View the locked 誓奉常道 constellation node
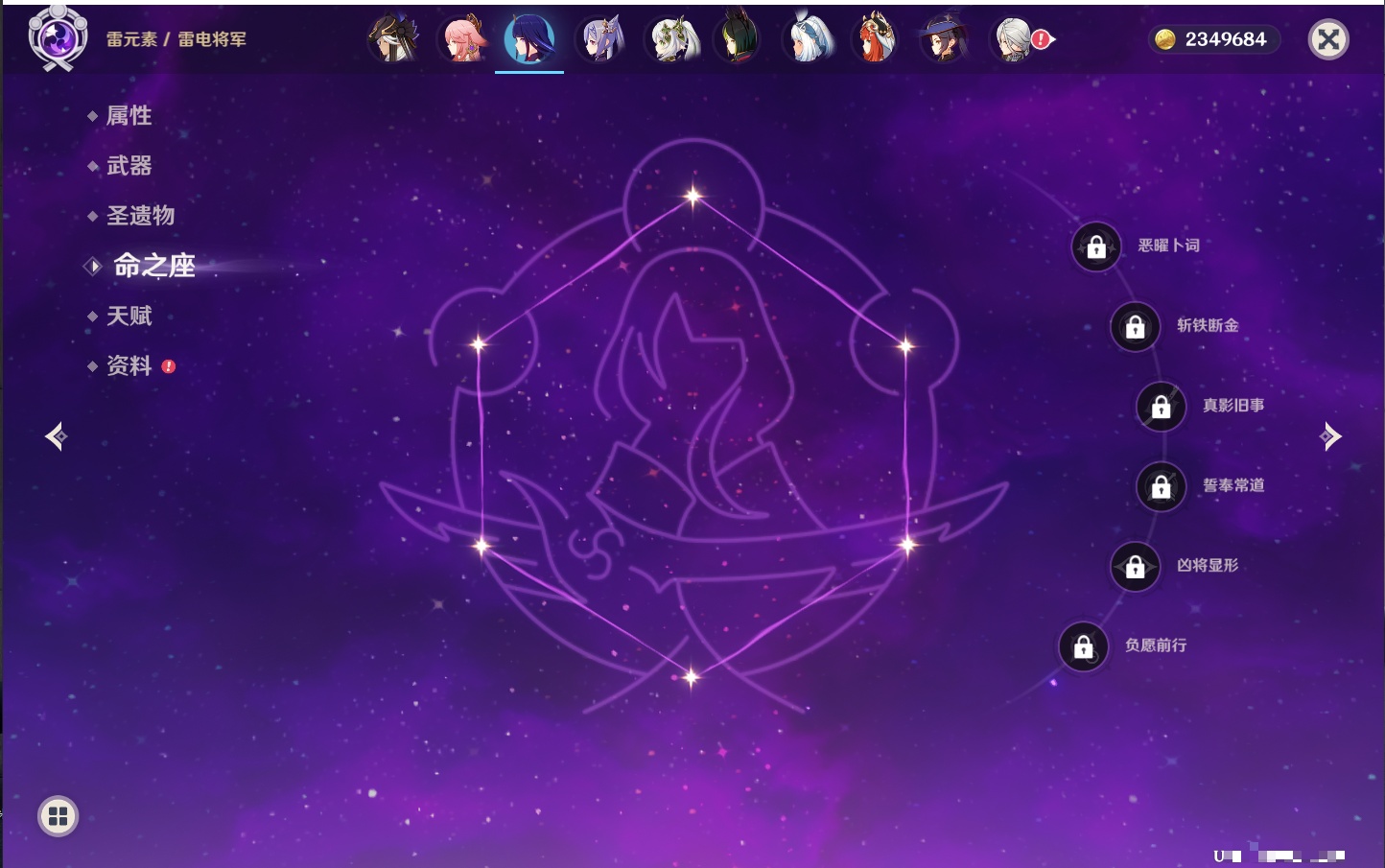Screen dimensions: 1385x868 [x=1162, y=487]
